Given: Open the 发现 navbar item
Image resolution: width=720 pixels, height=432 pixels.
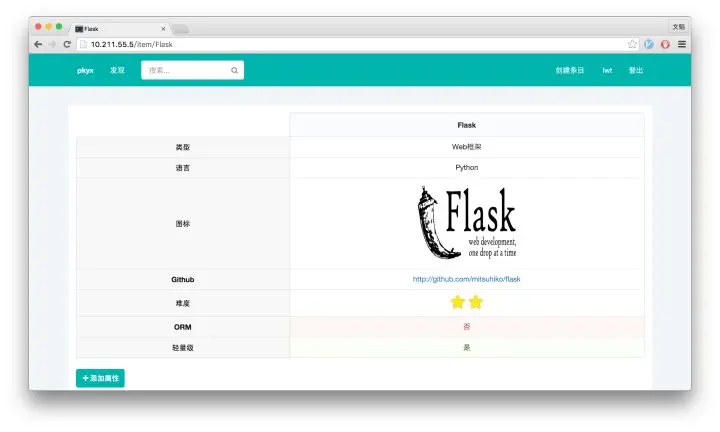Looking at the screenshot, I should coord(117,70).
